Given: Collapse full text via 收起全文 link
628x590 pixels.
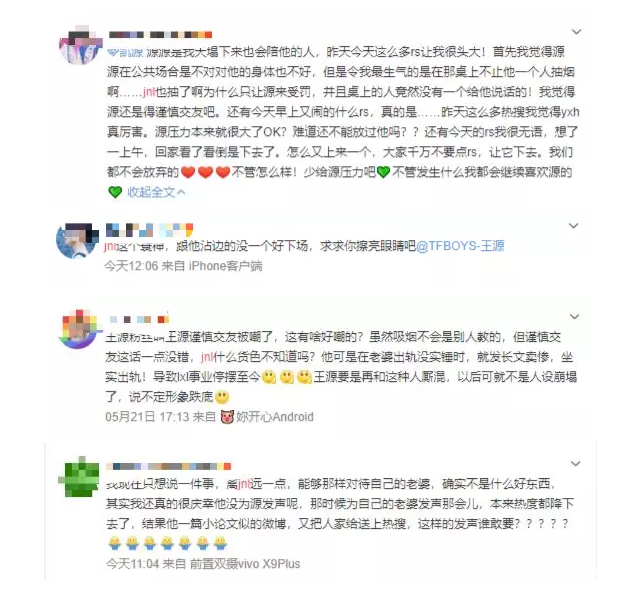Looking at the screenshot, I should pos(156,192).
